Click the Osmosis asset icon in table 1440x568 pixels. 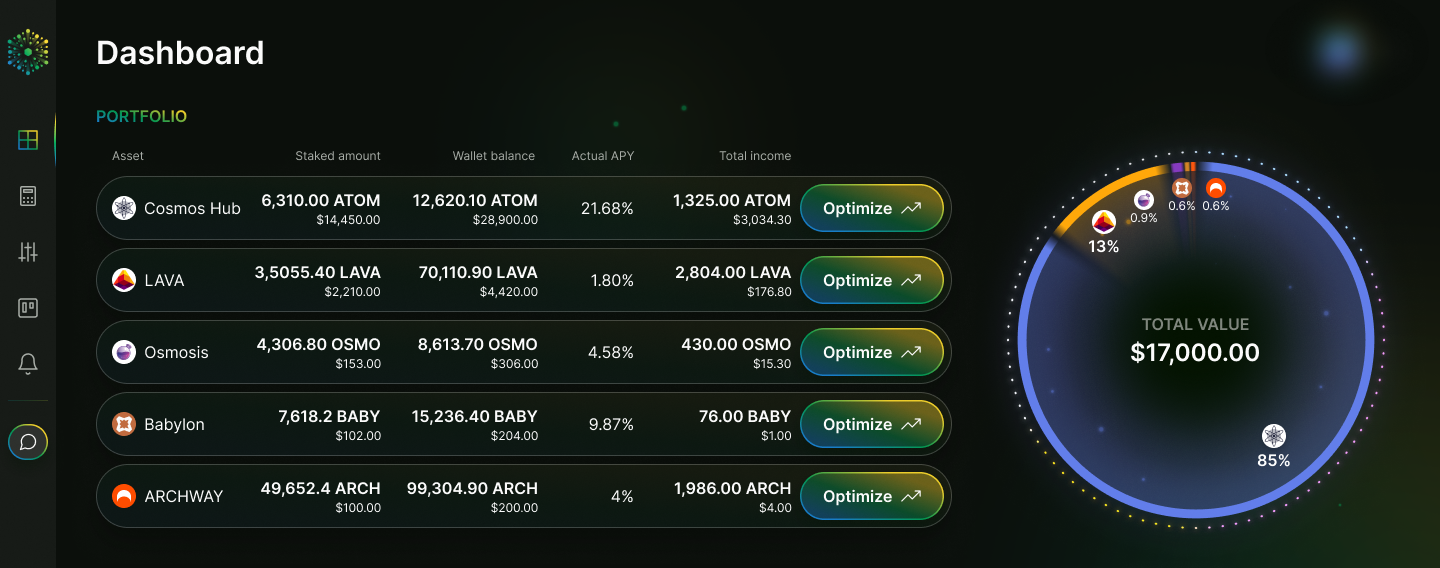click(123, 352)
